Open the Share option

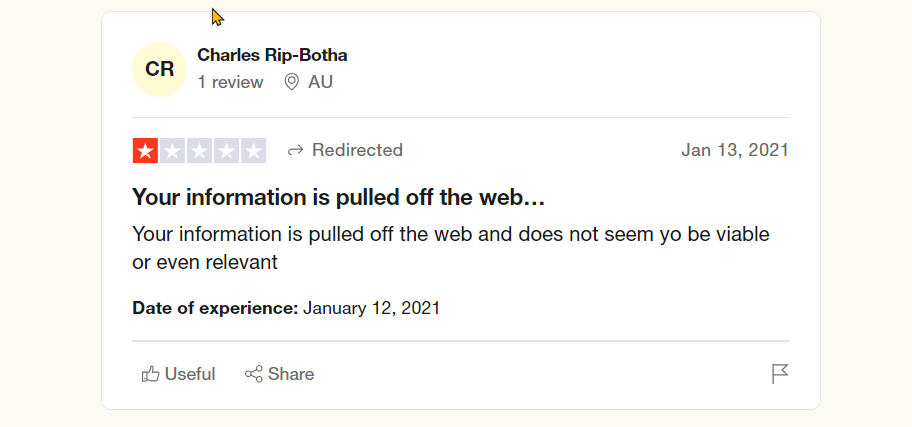(x=279, y=374)
